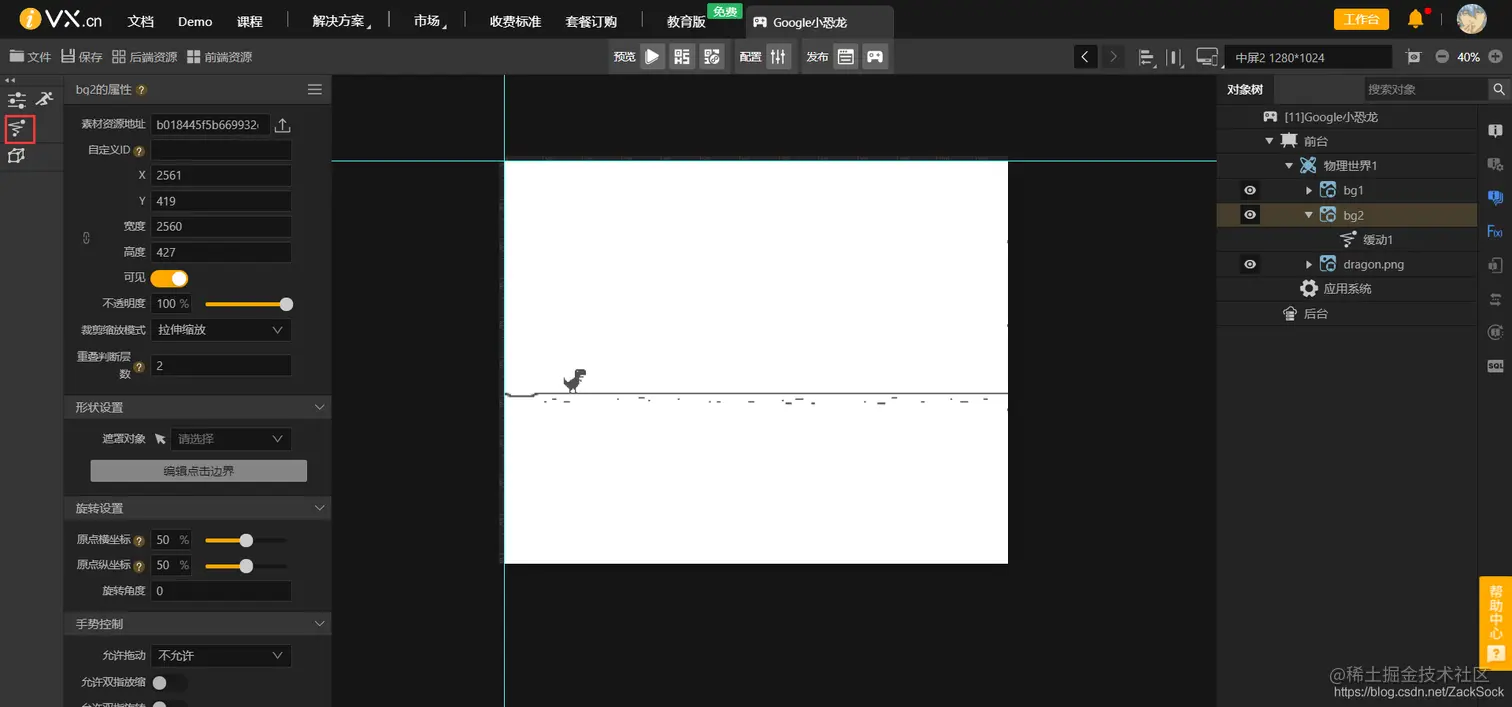Image resolution: width=1512 pixels, height=707 pixels.
Task: Hide bg1 with its eye icon
Action: coord(1249,190)
